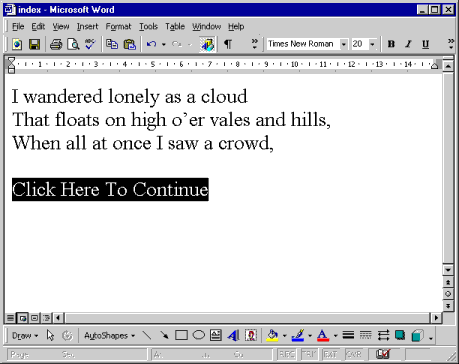459x364 pixels.
Task: Choose the Arrow drawing tool
Action: click(x=164, y=335)
